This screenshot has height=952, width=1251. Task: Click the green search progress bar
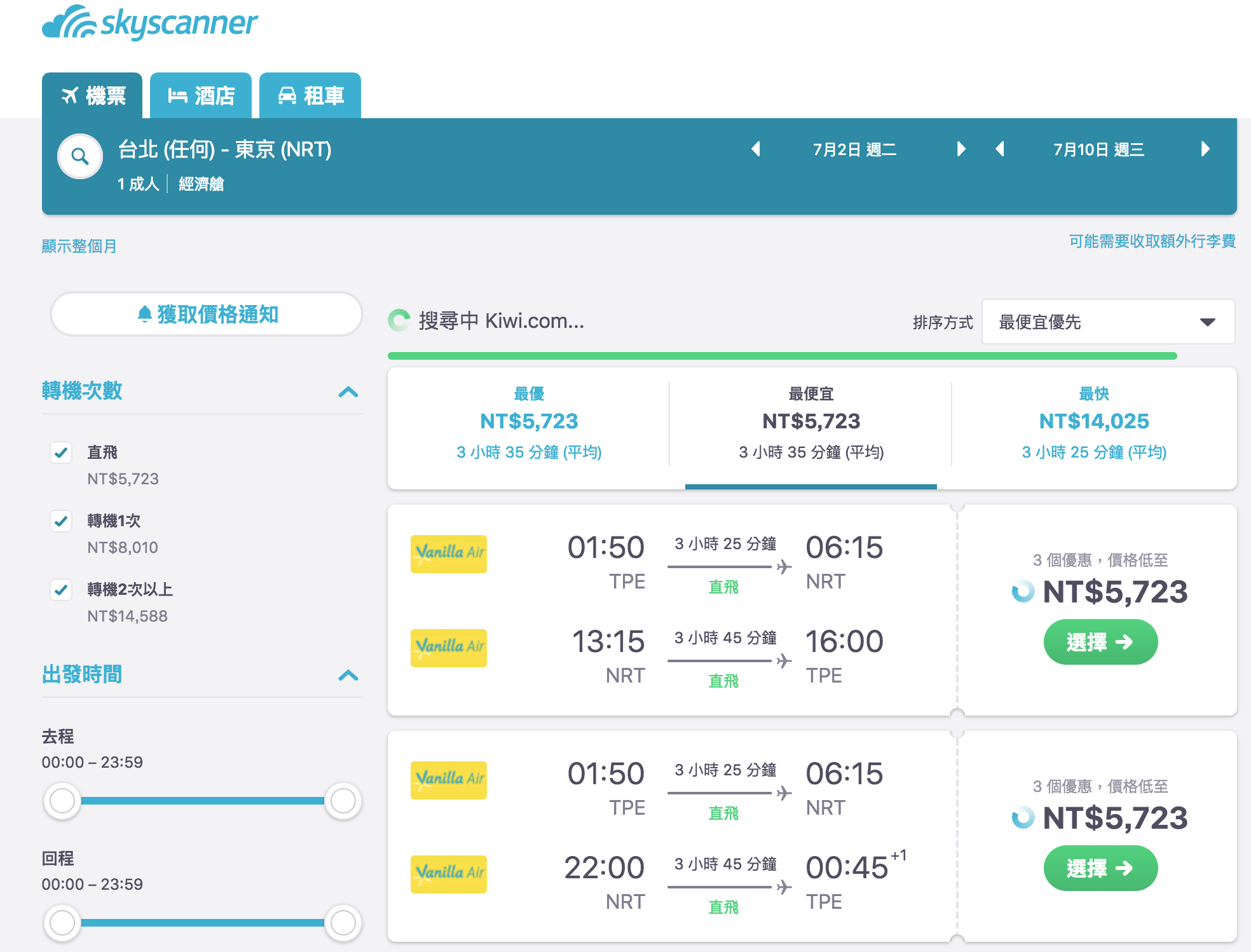782,356
